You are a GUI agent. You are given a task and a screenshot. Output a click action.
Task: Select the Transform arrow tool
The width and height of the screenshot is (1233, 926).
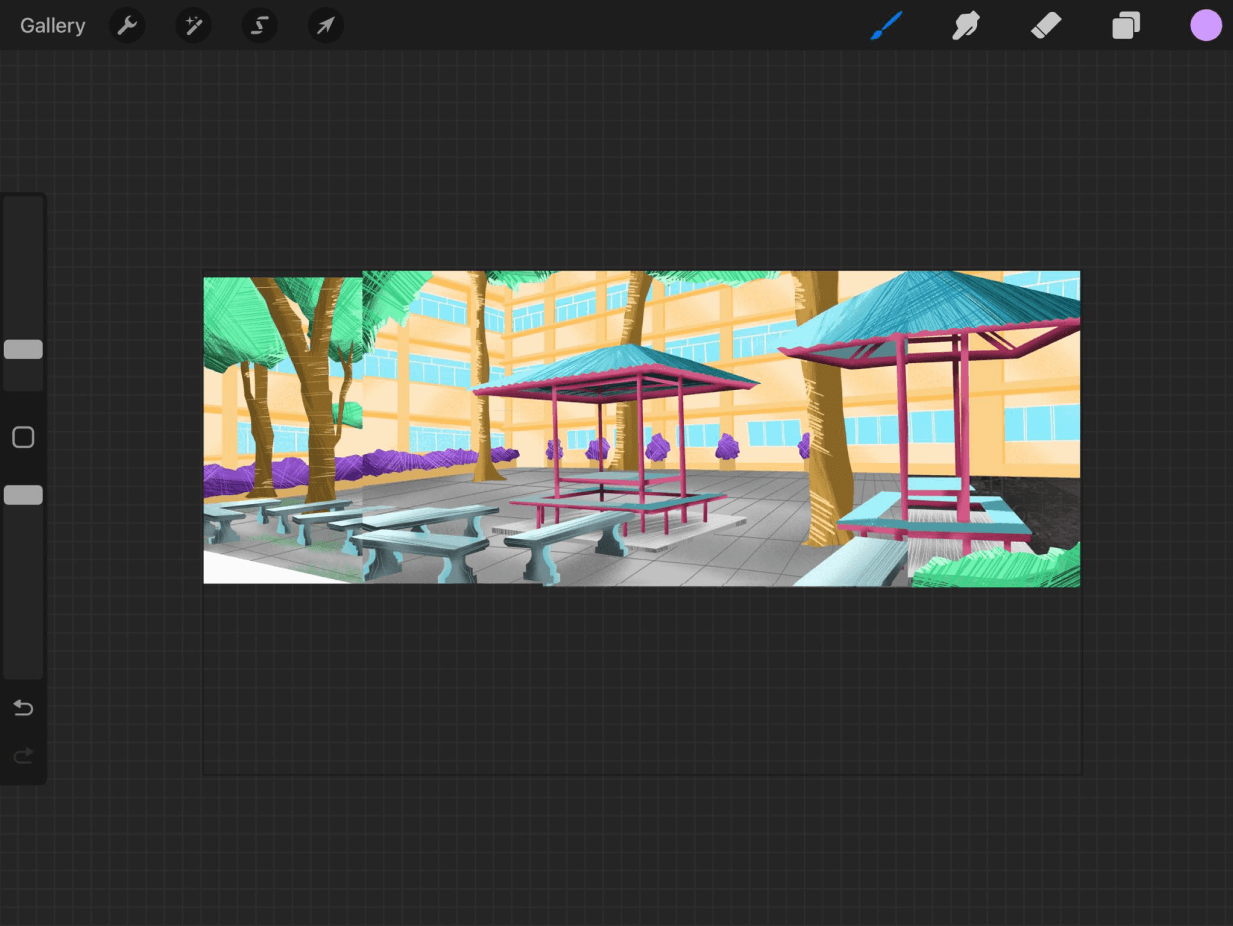[x=325, y=25]
